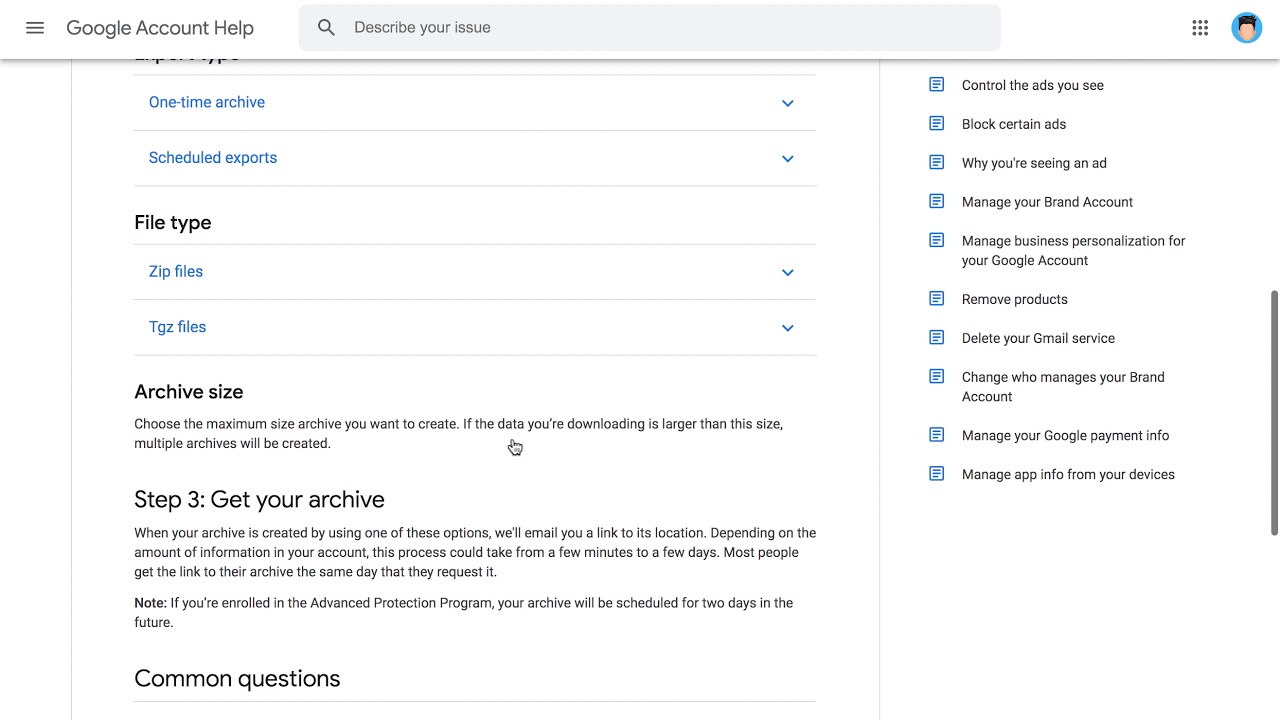Open the One-time archive section label
The image size is (1280, 720).
[207, 102]
